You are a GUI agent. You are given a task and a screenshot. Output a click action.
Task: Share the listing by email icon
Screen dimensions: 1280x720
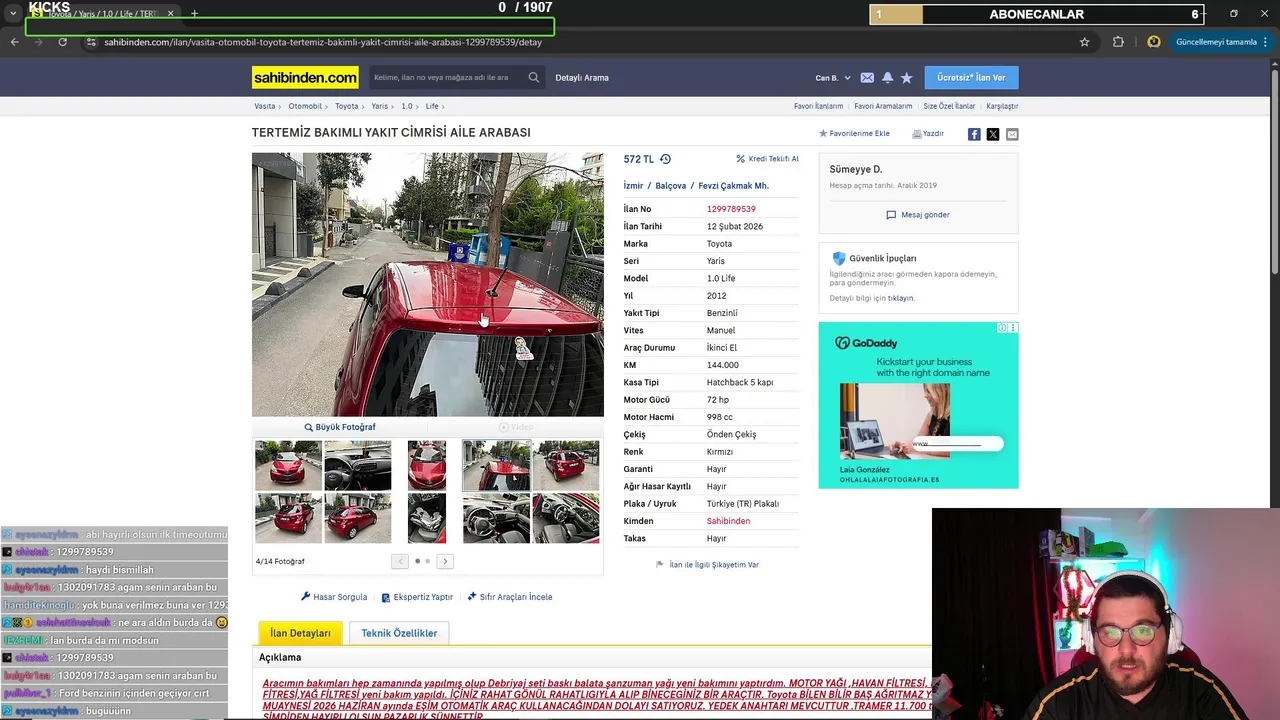point(1012,134)
